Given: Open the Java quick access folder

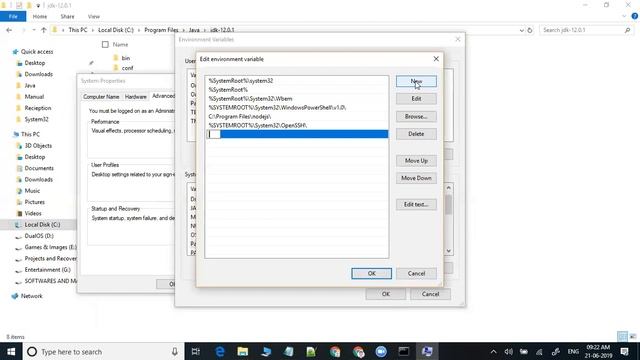Looking at the screenshot, I should coord(30,86).
